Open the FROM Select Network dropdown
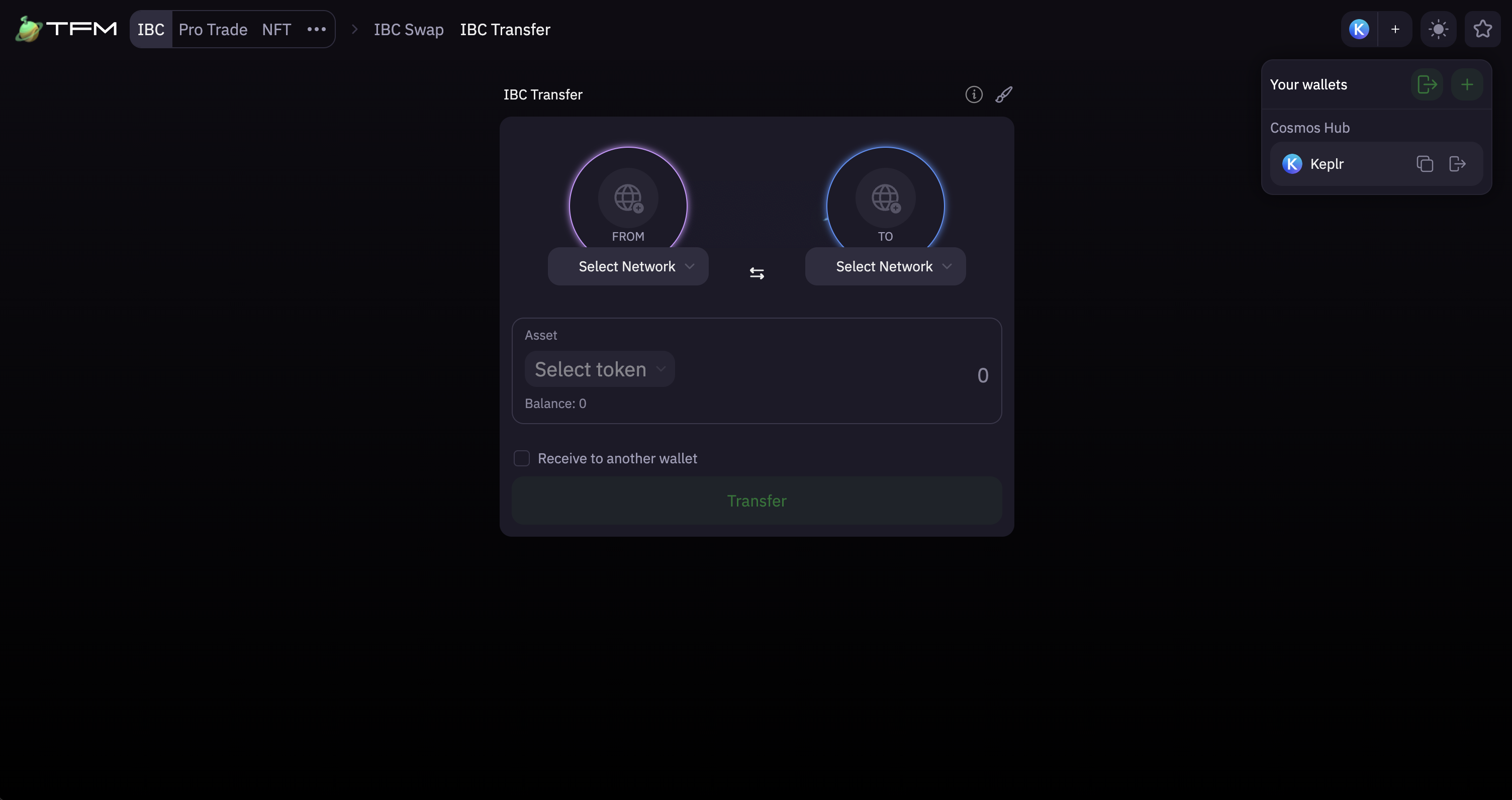1512x800 pixels. click(628, 266)
